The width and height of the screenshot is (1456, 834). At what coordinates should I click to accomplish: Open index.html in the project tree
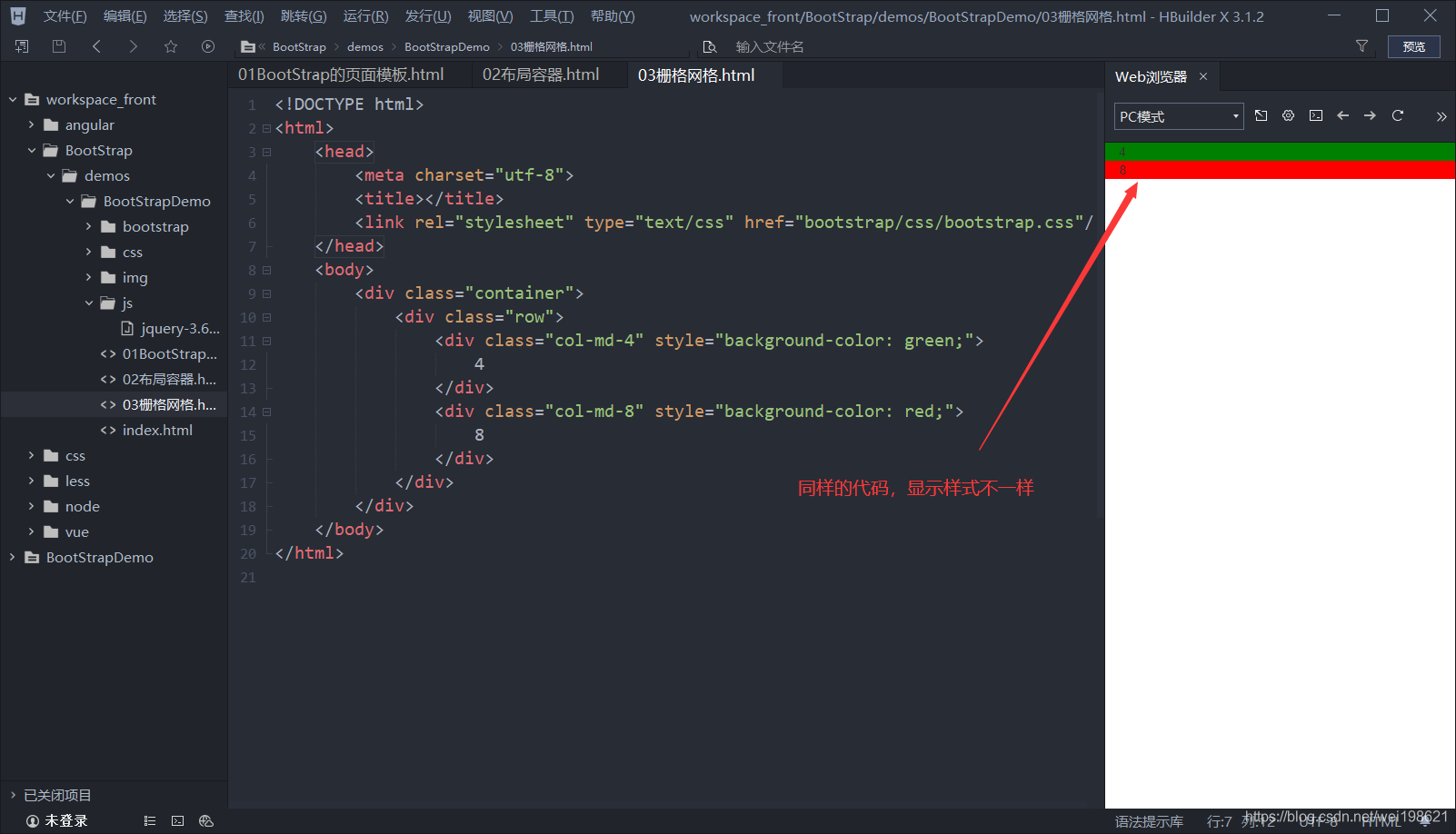tap(157, 430)
